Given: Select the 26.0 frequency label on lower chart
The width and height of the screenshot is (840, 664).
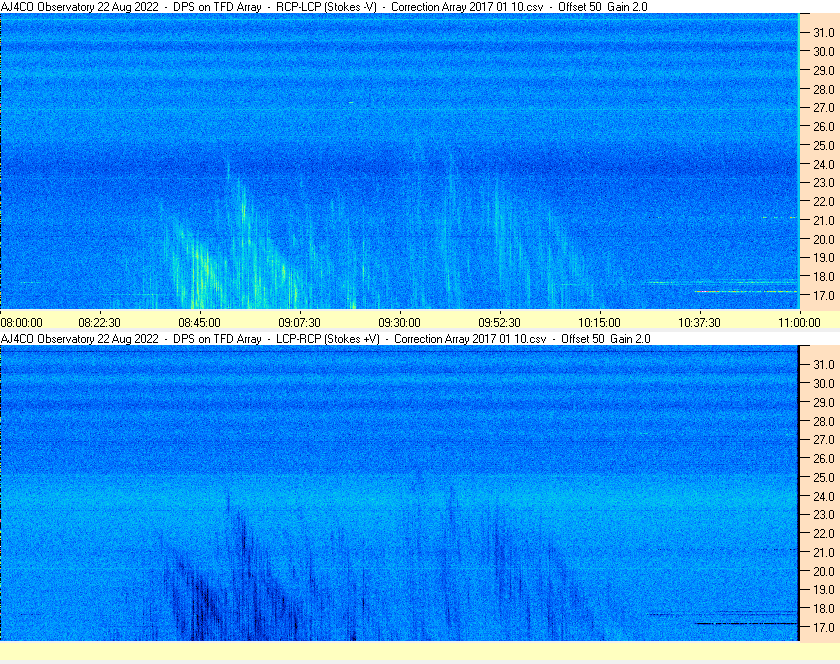Looking at the screenshot, I should [824, 458].
